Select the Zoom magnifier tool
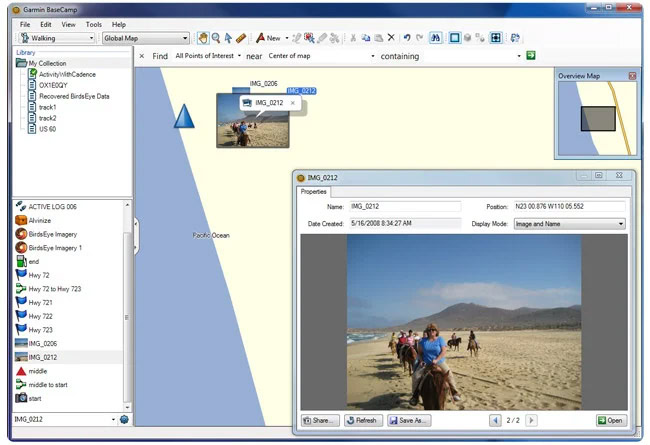 [216, 38]
